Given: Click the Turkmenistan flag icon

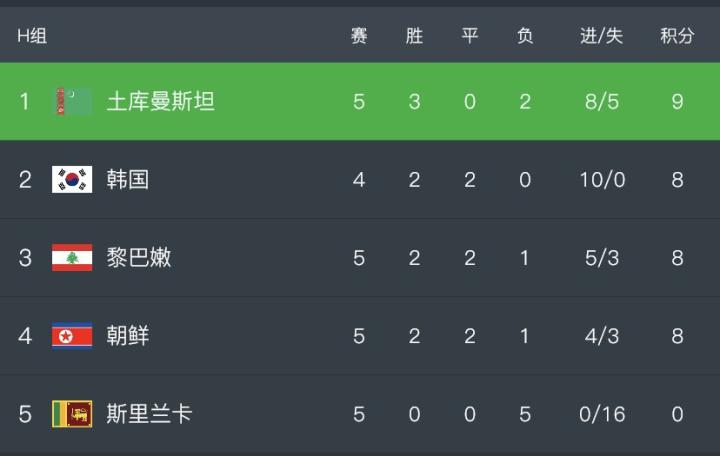Looking at the screenshot, I should (72, 101).
